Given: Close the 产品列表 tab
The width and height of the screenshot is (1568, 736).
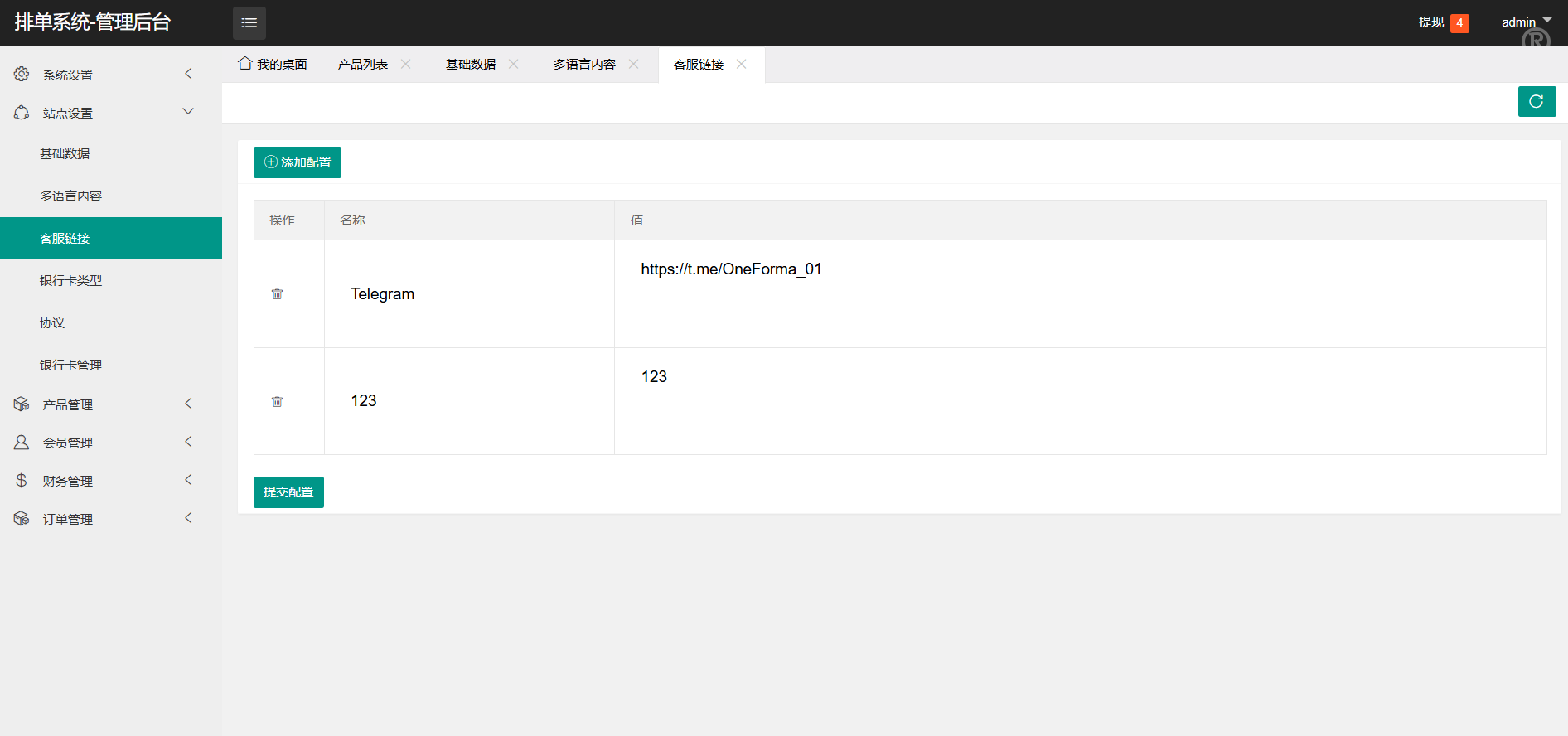Looking at the screenshot, I should pos(406,64).
